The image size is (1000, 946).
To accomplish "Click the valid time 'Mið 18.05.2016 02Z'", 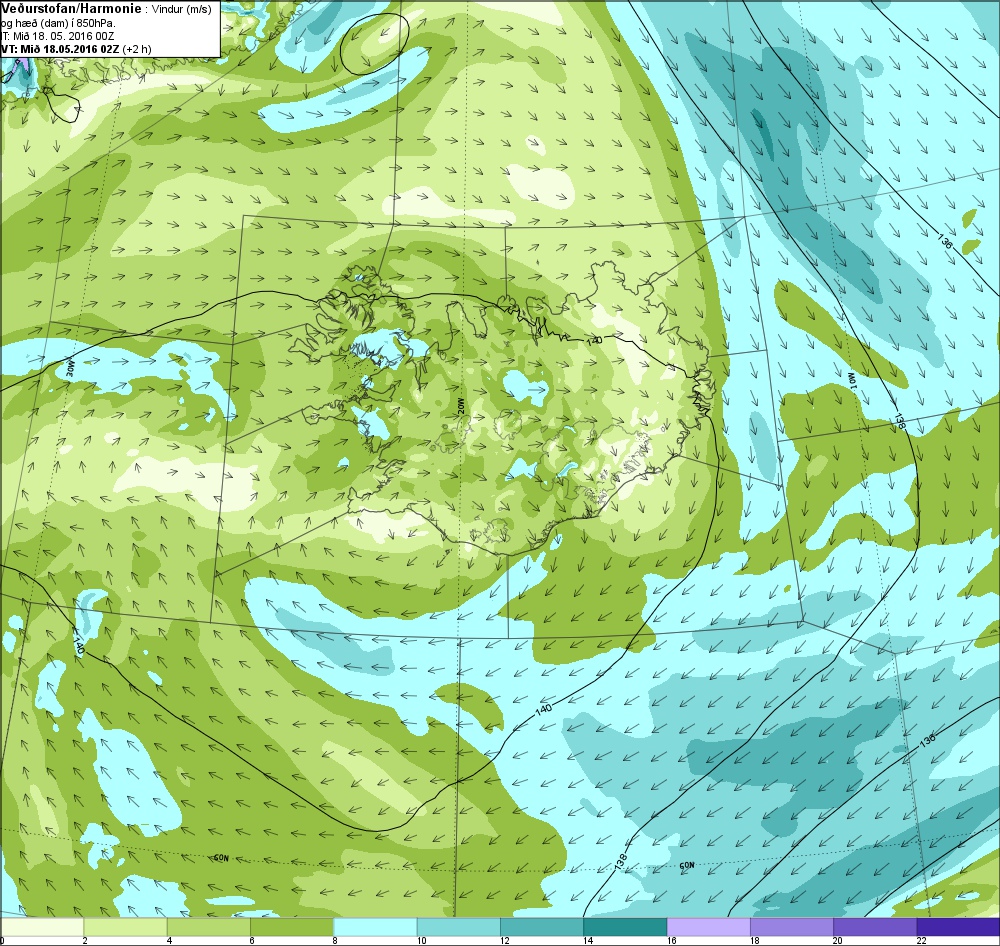I will click(x=69, y=49).
